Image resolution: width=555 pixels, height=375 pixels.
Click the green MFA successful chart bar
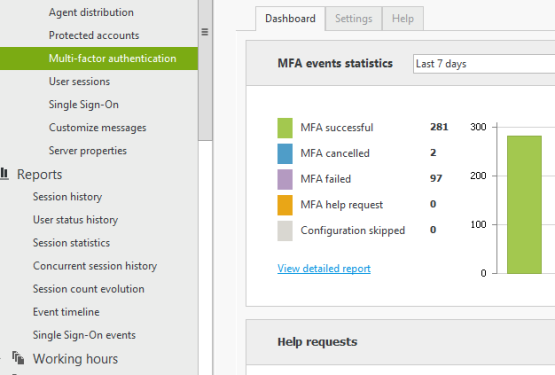click(x=524, y=205)
